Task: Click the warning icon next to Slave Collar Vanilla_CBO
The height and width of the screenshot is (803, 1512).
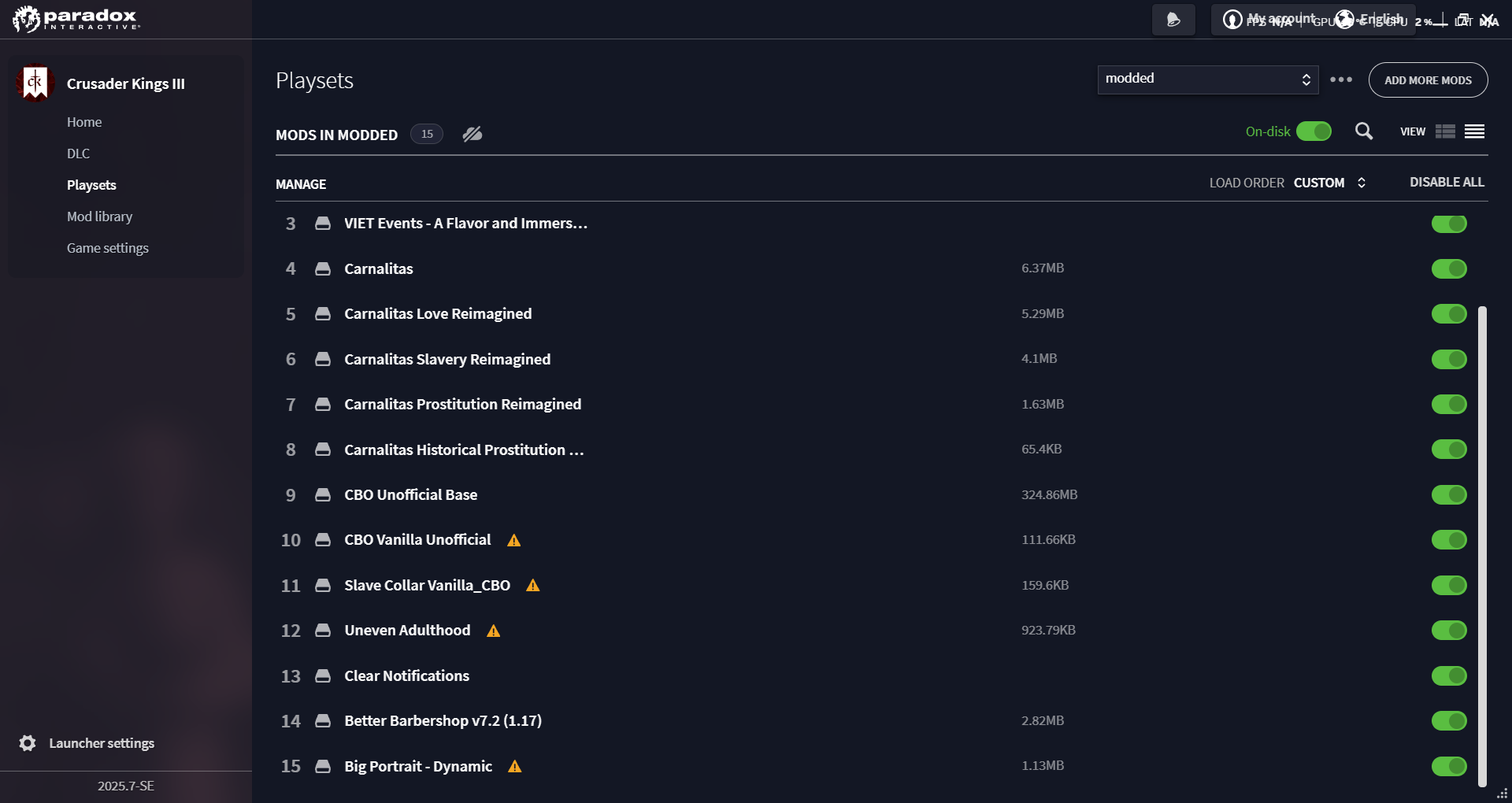Action: click(x=533, y=585)
